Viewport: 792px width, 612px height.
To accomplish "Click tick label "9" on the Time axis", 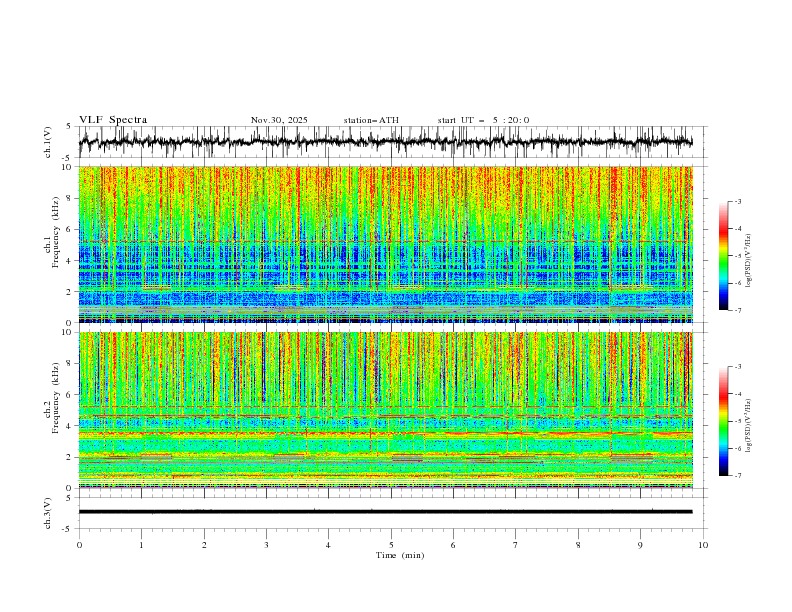I will [x=640, y=545].
